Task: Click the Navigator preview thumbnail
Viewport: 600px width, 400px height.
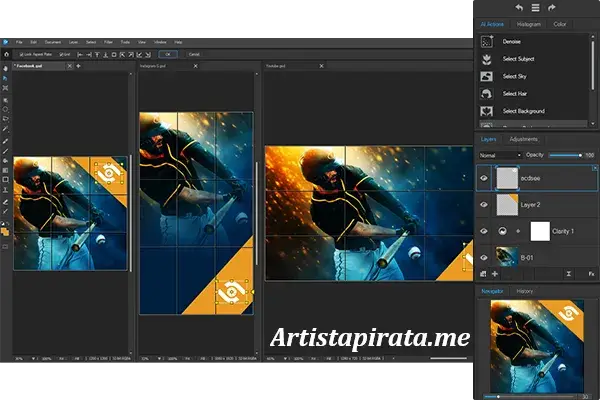Action: click(x=537, y=346)
